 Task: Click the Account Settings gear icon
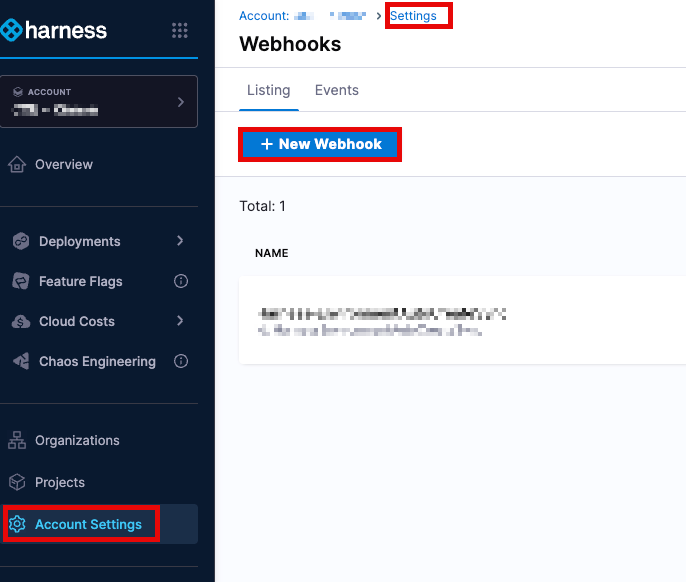(16, 524)
